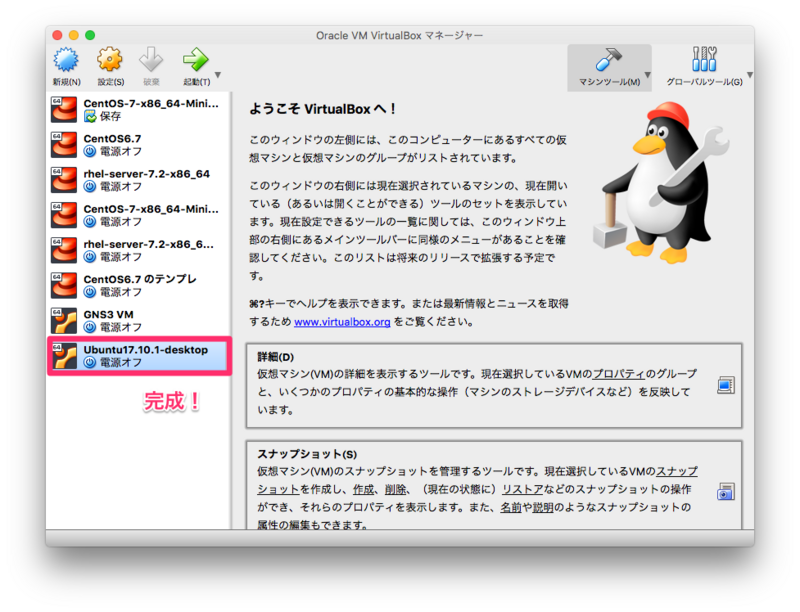Close the VirtualBox Manager window
The width and height of the screenshot is (800, 612).
pos(57,35)
